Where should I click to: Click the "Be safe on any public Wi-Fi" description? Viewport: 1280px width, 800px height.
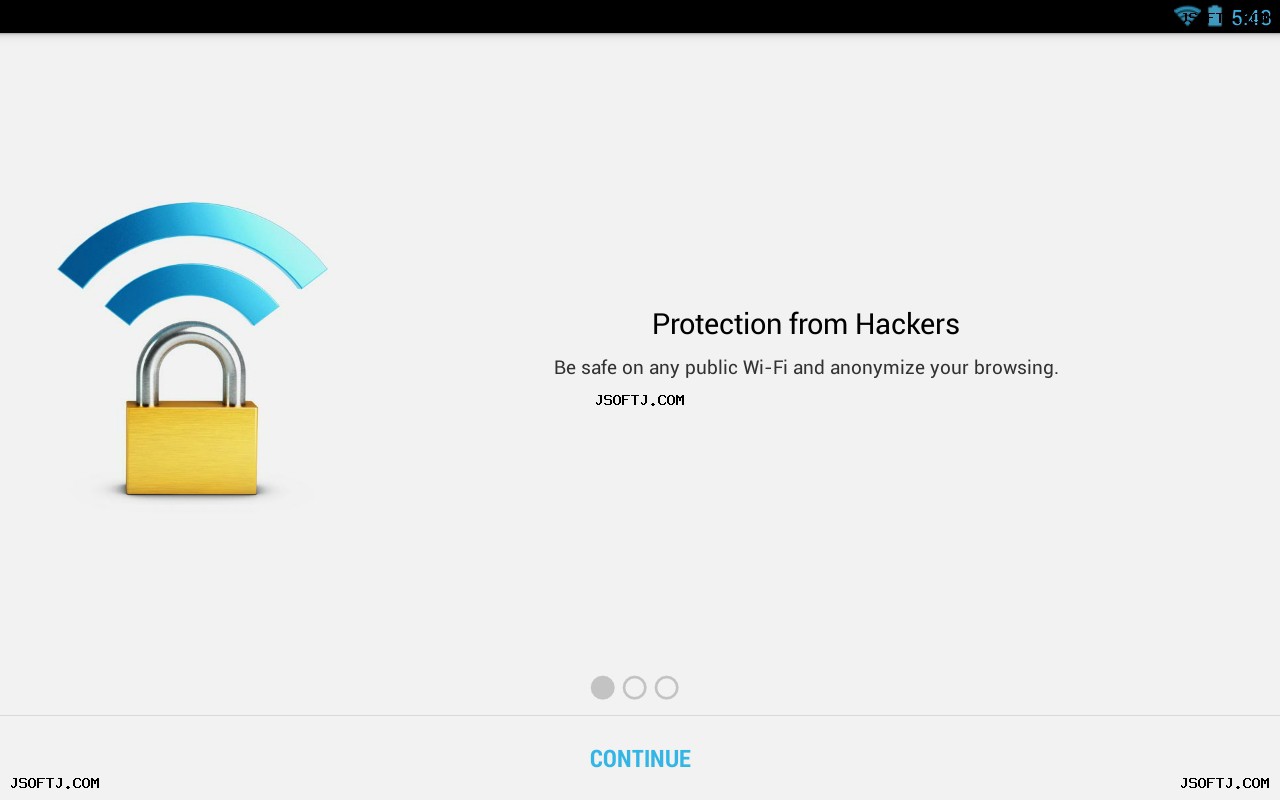(x=806, y=368)
